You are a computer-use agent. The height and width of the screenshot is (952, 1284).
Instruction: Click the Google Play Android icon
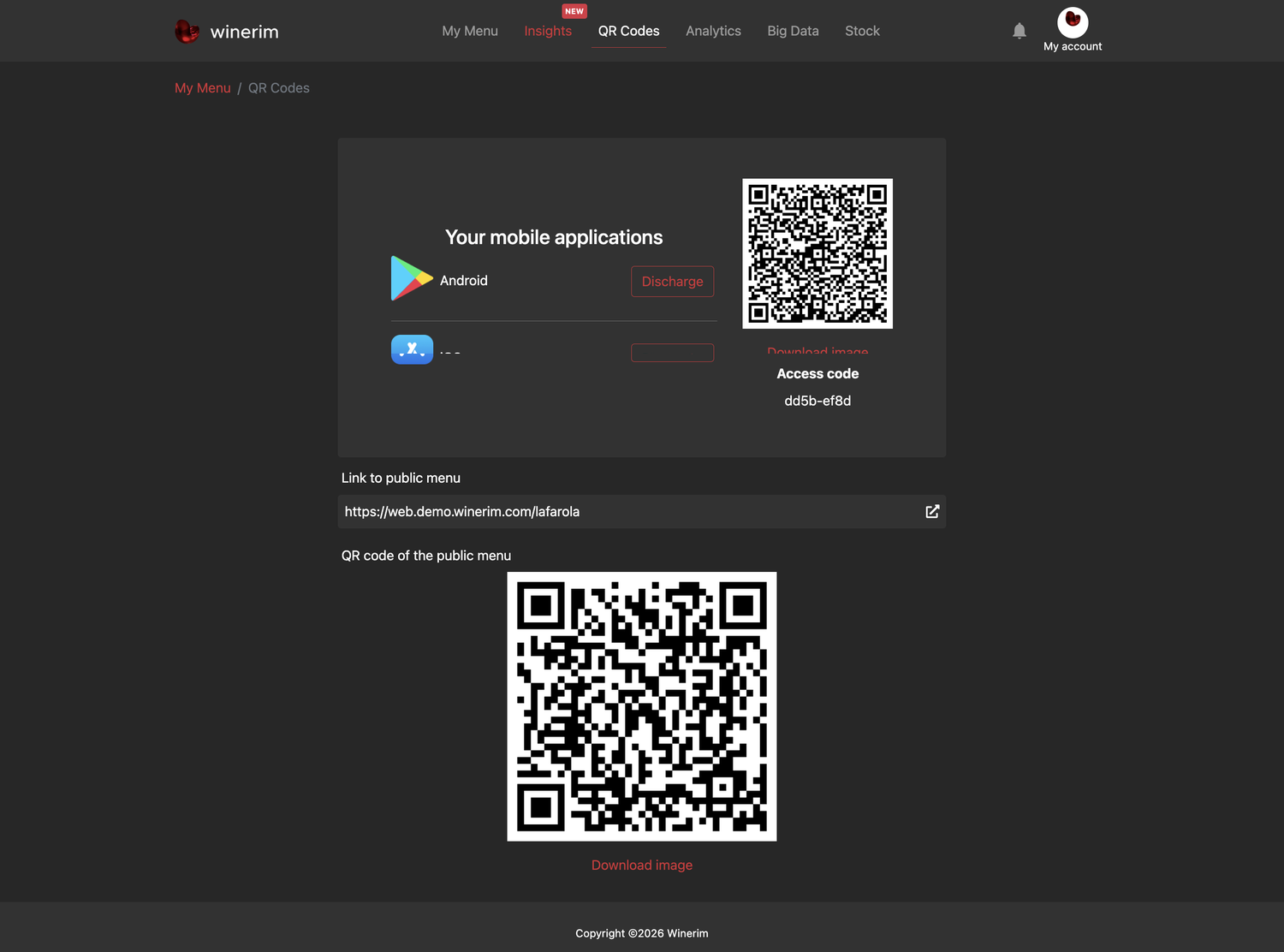pos(412,278)
